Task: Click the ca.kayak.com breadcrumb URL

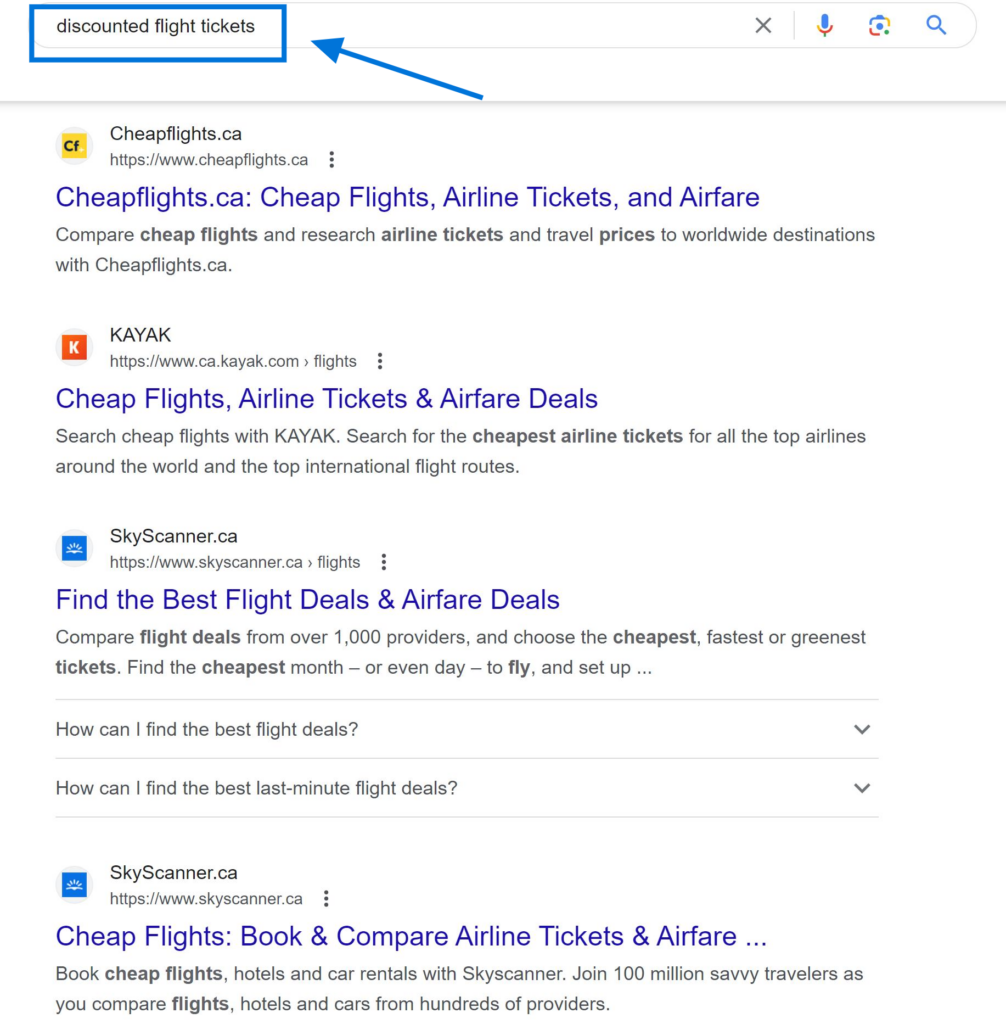Action: pos(230,361)
